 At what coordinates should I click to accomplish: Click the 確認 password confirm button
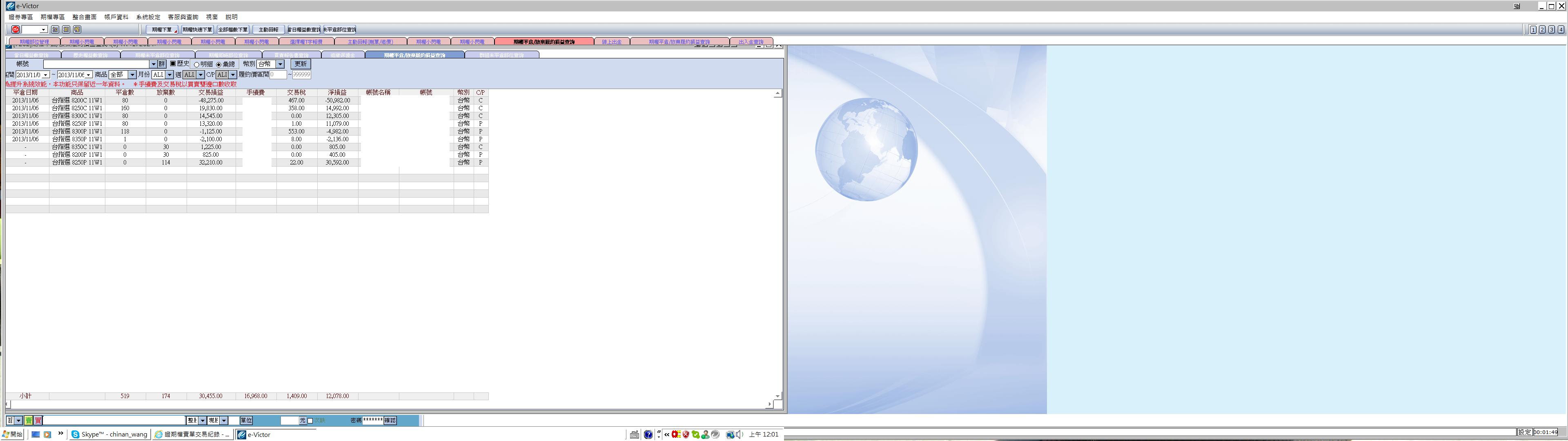click(390, 421)
